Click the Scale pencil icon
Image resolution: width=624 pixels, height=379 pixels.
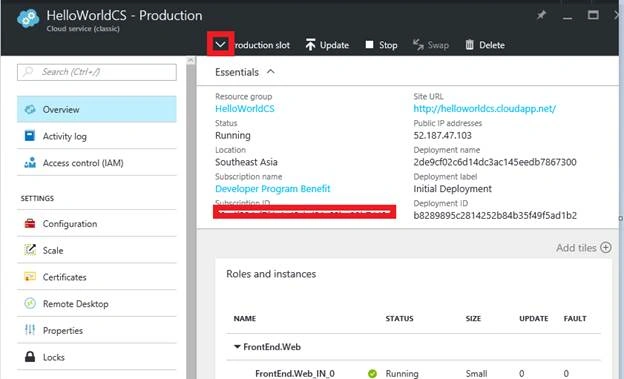[30, 250]
